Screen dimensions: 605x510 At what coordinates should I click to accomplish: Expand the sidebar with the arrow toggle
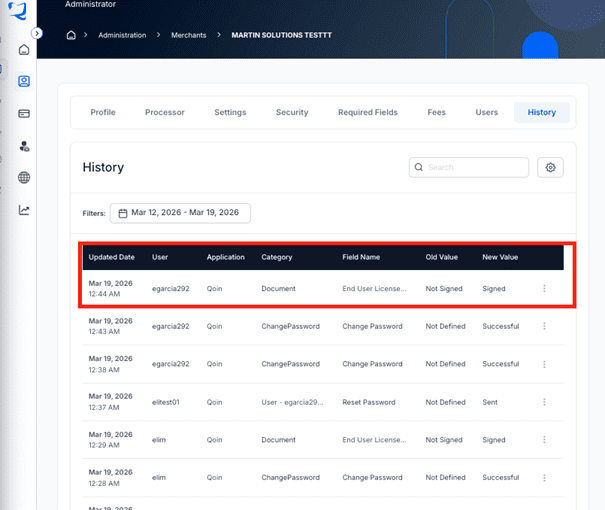(x=37, y=34)
